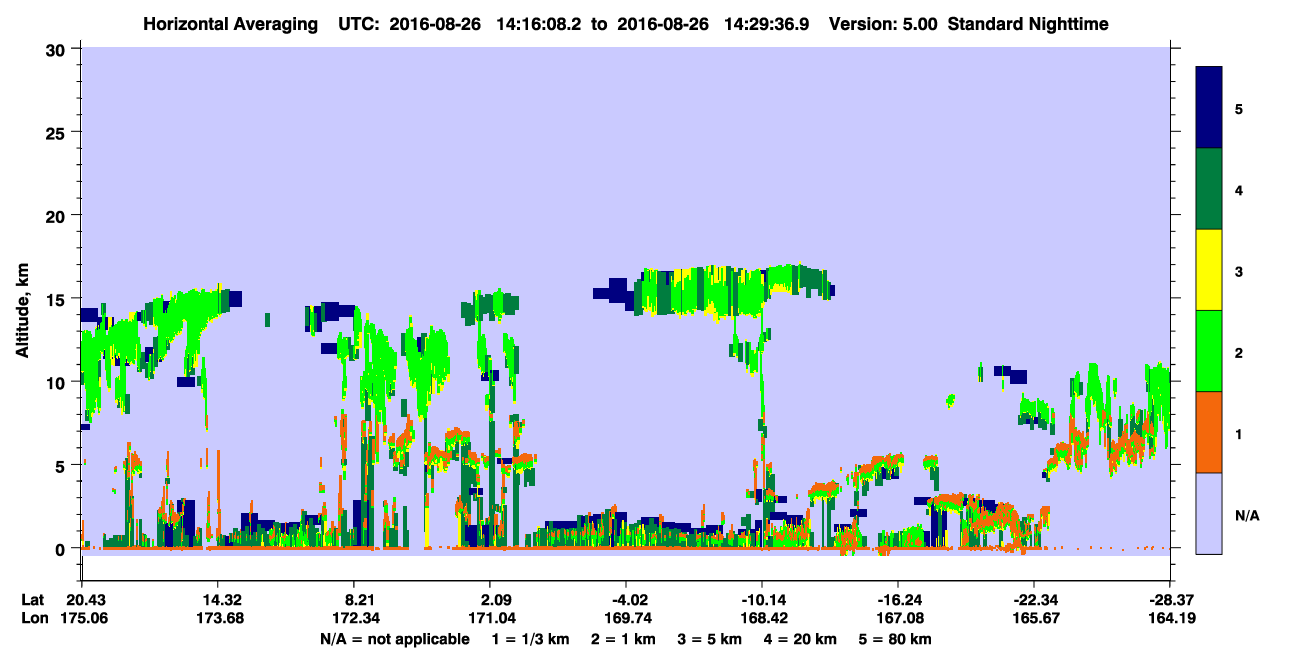Click colorbar label 3

tap(1239, 271)
